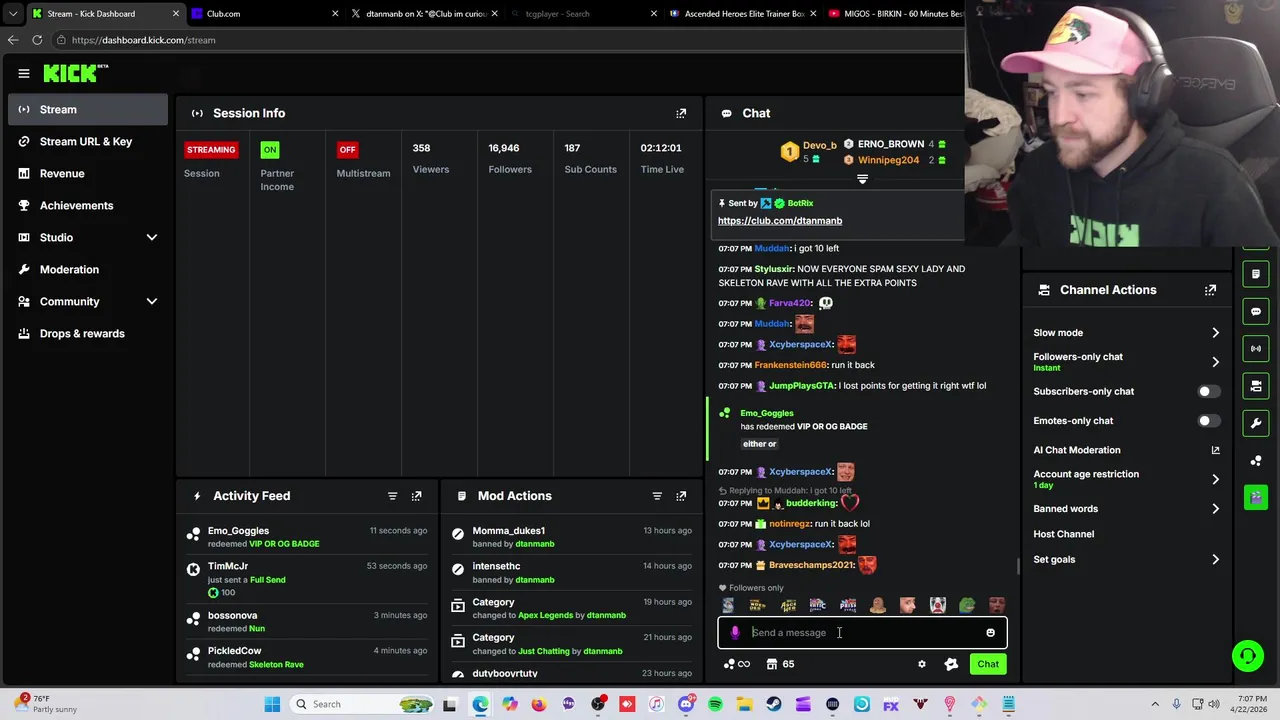
Task: Open the club.com/dtanmanb pinned link
Action: pyautogui.click(x=780, y=221)
